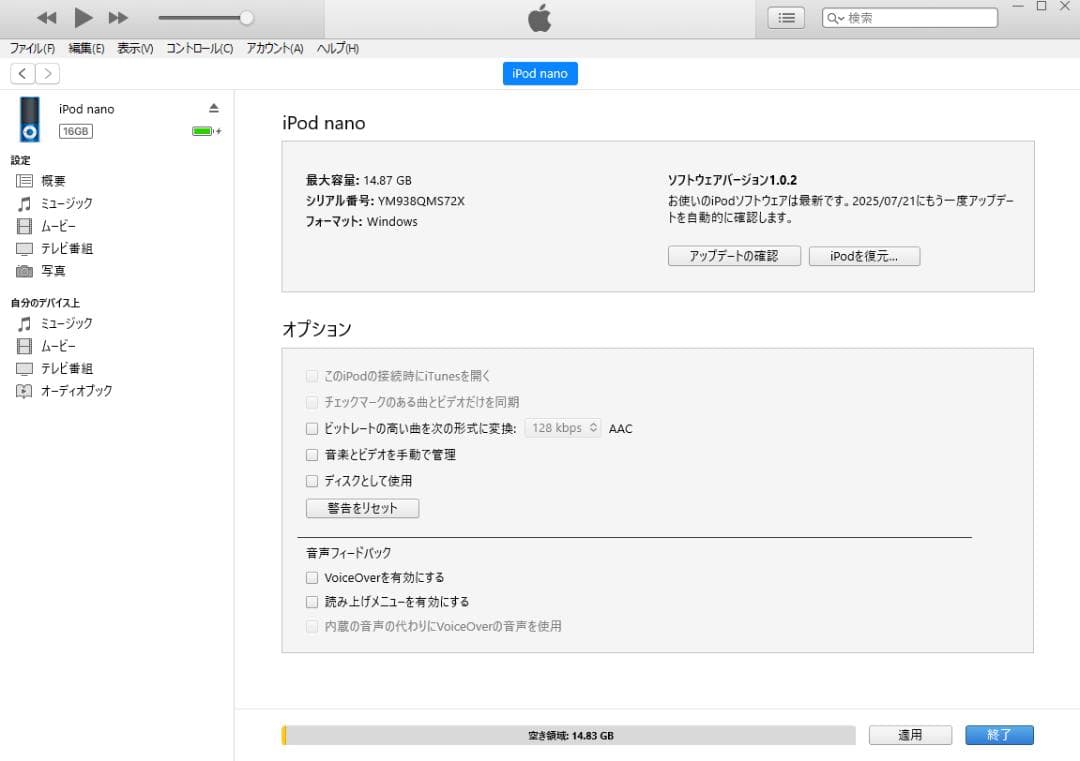Open the 128 kbps bitrate dropdown
This screenshot has width=1080, height=761.
pos(563,428)
